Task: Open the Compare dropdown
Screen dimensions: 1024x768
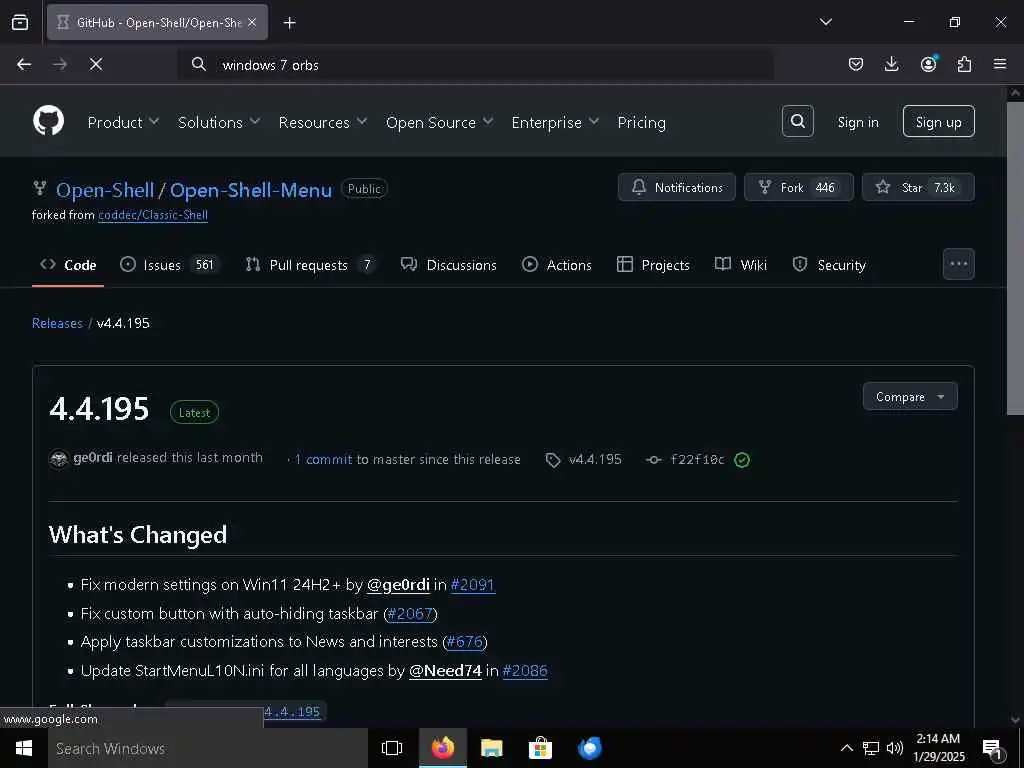Action: [x=910, y=396]
